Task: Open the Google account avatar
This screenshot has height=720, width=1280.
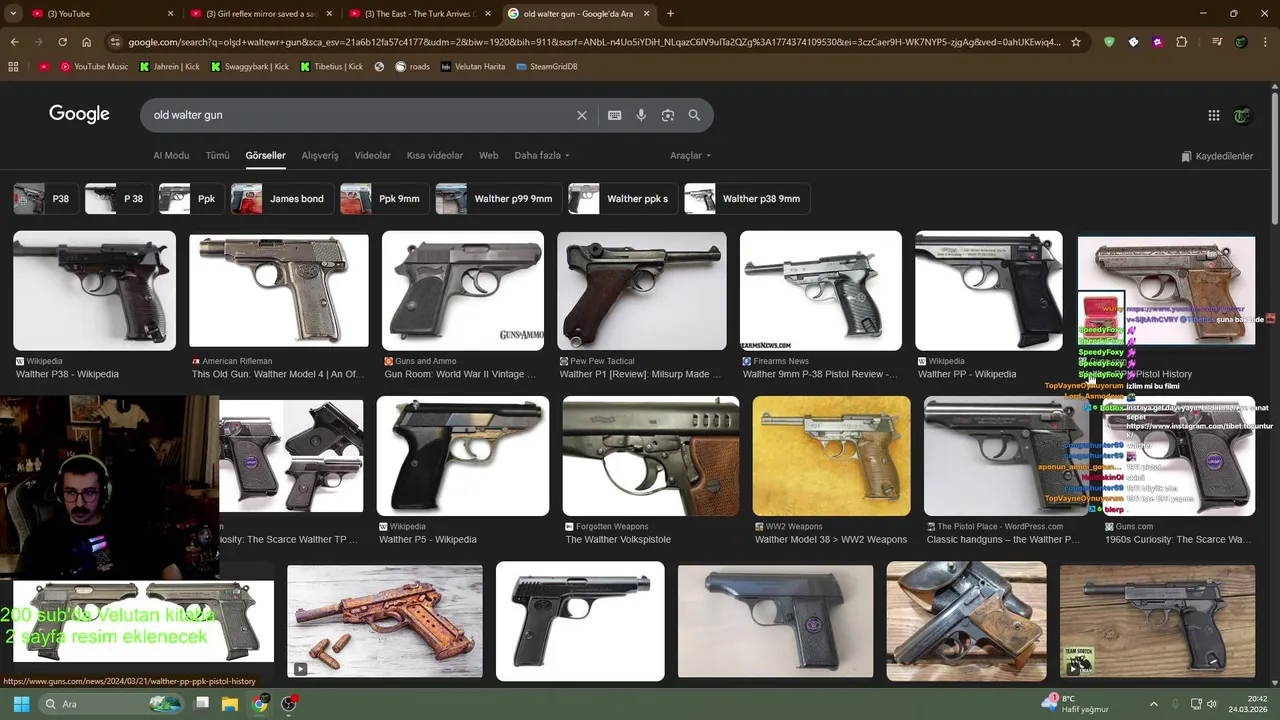Action: coord(1242,115)
